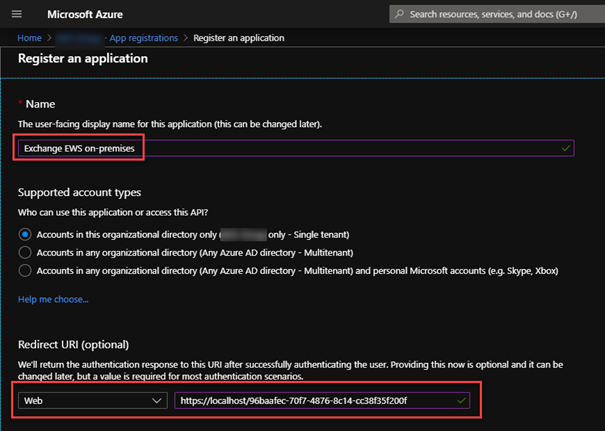The width and height of the screenshot is (605, 431).
Task: Click Register an application breadcrumb text
Action: point(239,38)
